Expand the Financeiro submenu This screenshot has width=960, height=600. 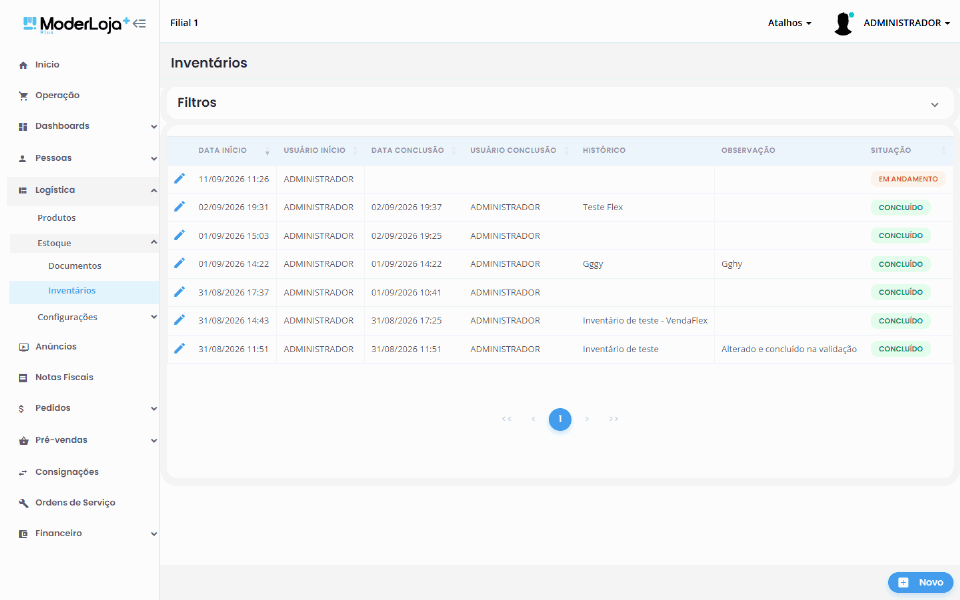click(154, 534)
